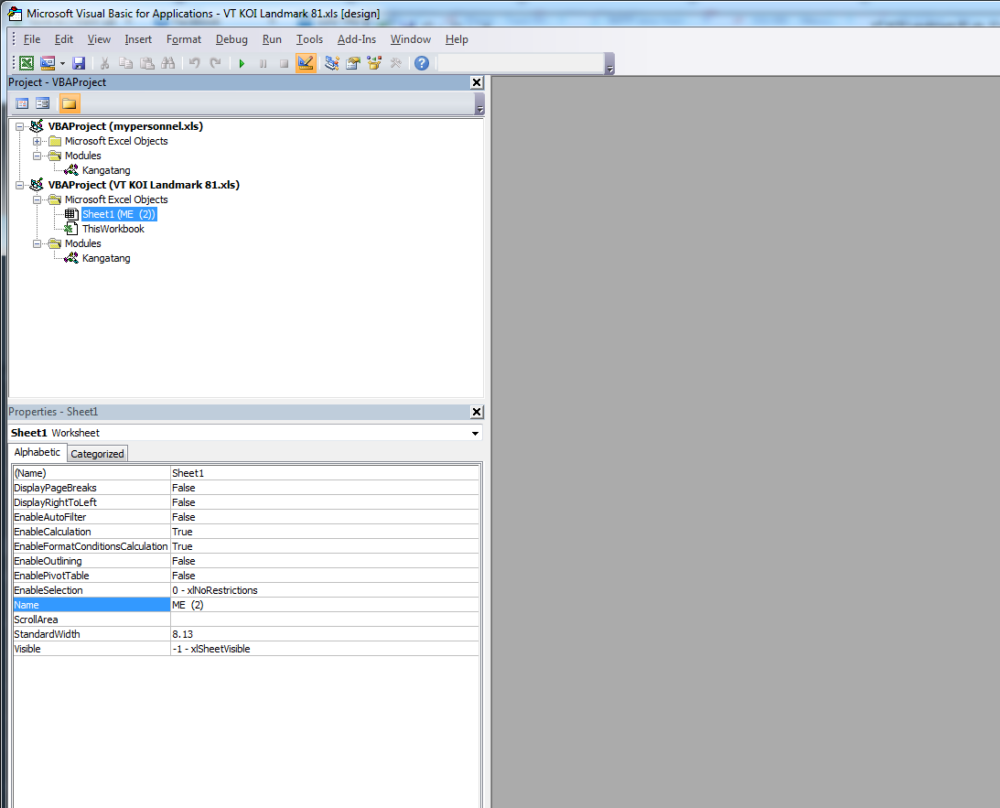The height and width of the screenshot is (808, 1000).
Task: Toggle Design Mode icon
Action: point(305,63)
